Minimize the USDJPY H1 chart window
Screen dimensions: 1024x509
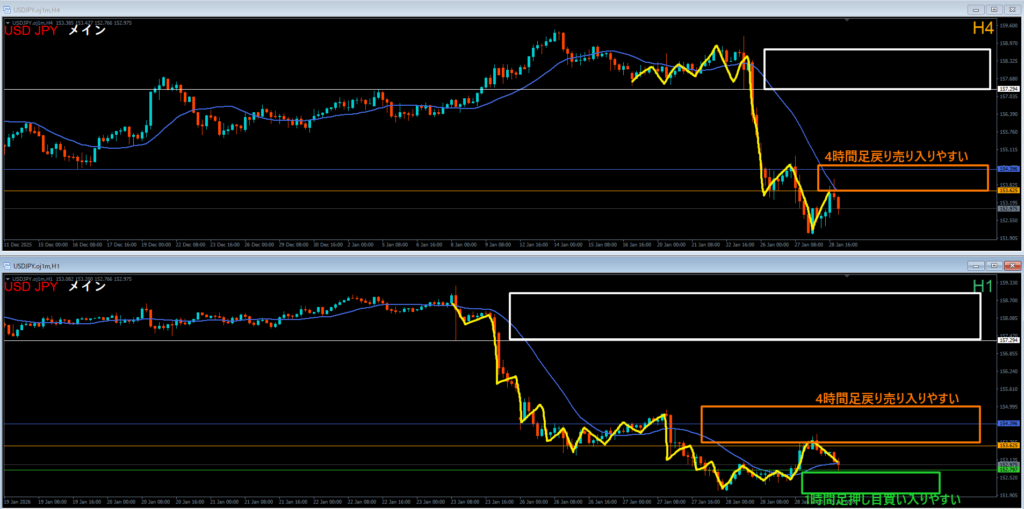(977, 266)
